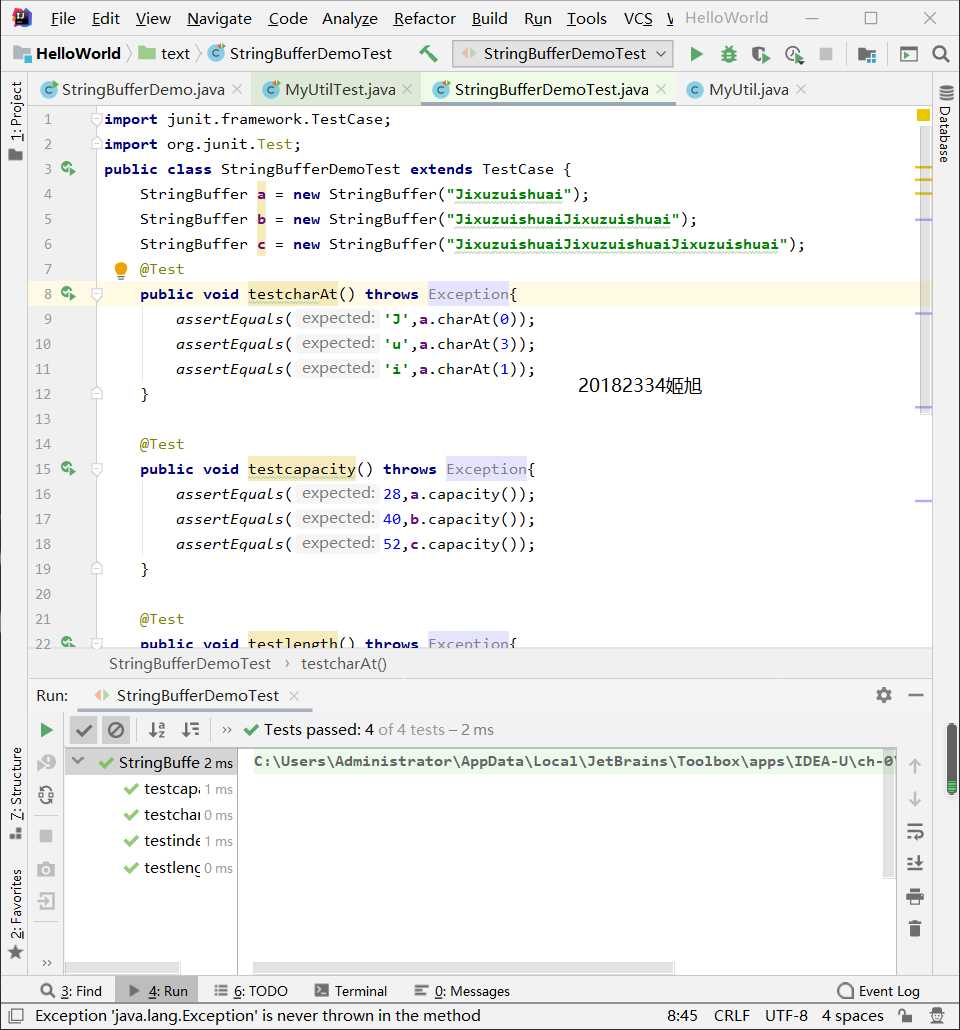Expand more test toolbar options chevrons

pos(227,730)
